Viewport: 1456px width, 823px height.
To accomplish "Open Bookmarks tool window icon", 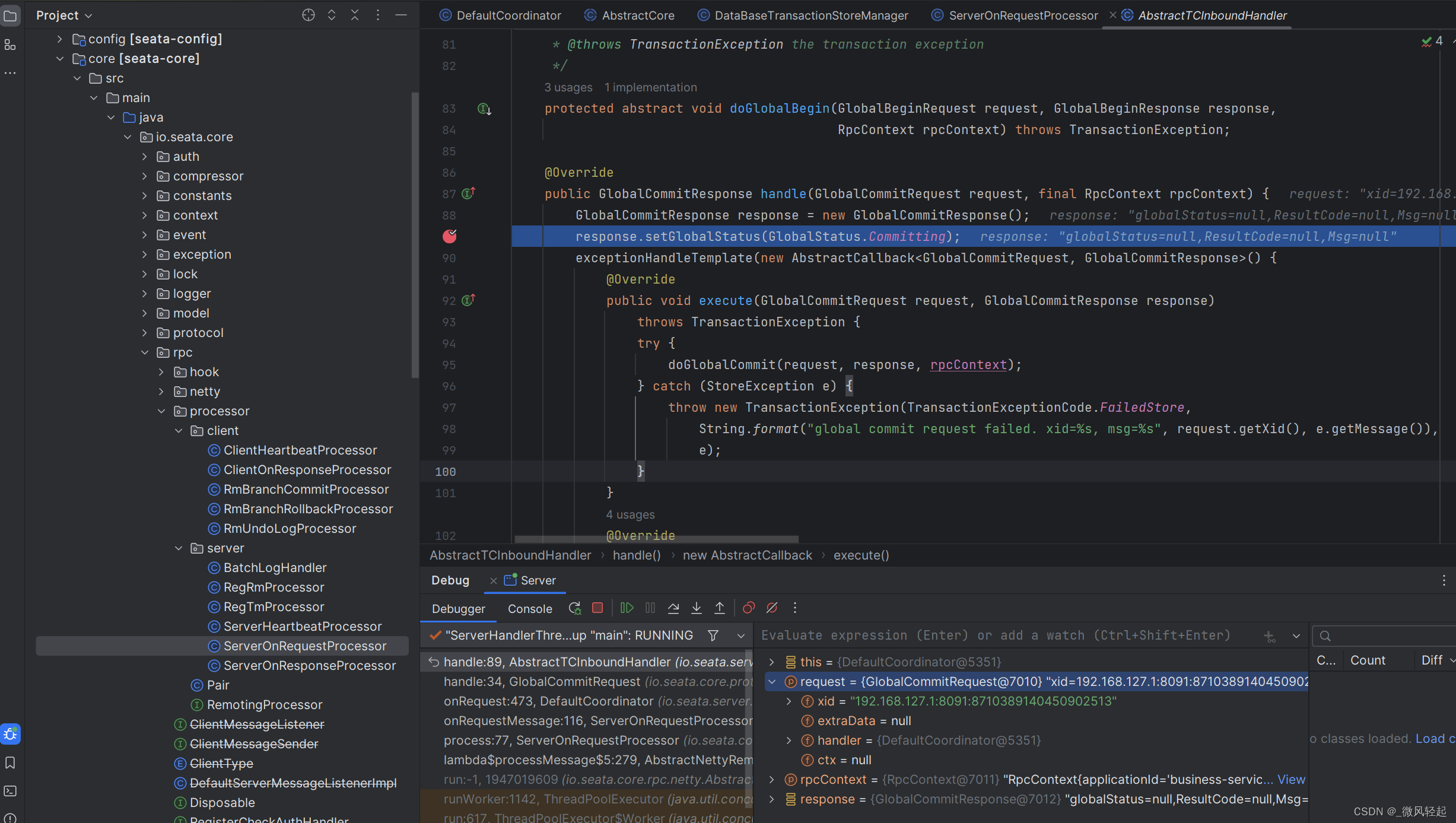I will point(11,763).
